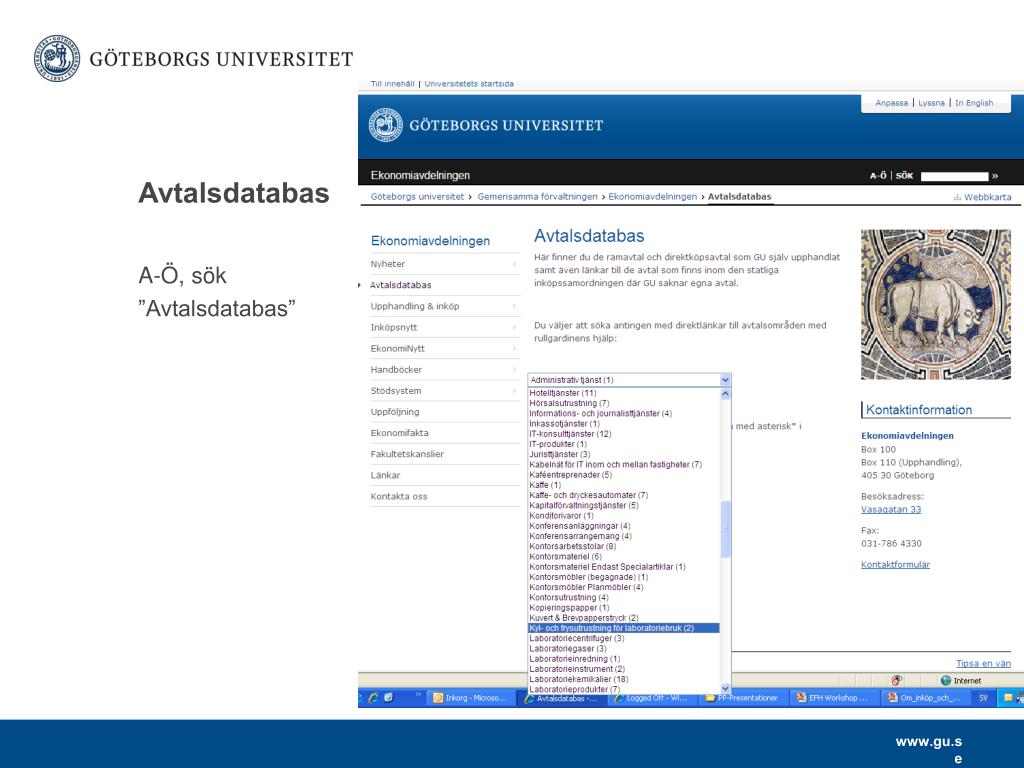Open Kontakta oss menu item
Image resolution: width=1024 pixels, height=768 pixels.
click(399, 496)
